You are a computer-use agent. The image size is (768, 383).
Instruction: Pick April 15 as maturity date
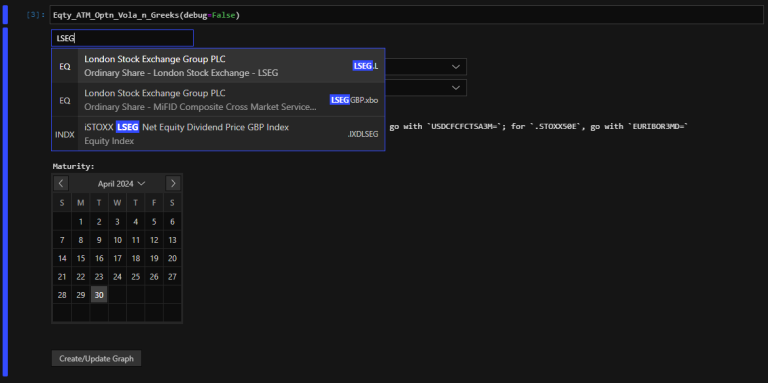point(80,258)
